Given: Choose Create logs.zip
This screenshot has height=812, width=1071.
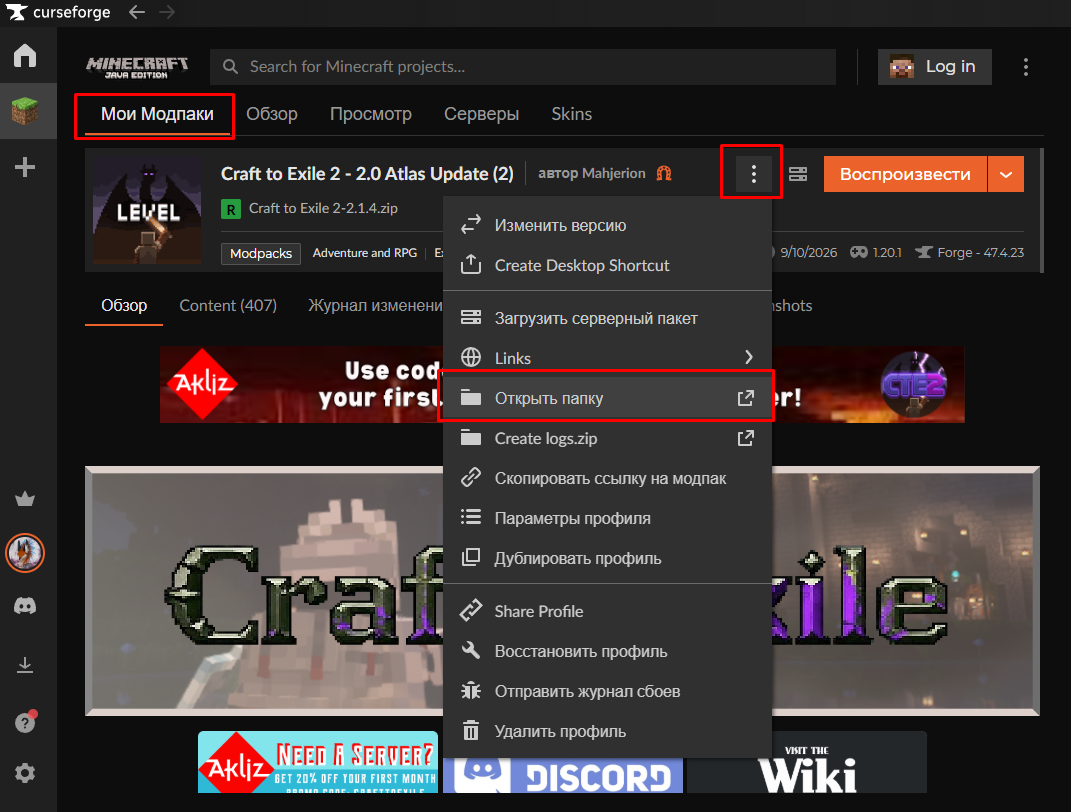Looking at the screenshot, I should 607,438.
